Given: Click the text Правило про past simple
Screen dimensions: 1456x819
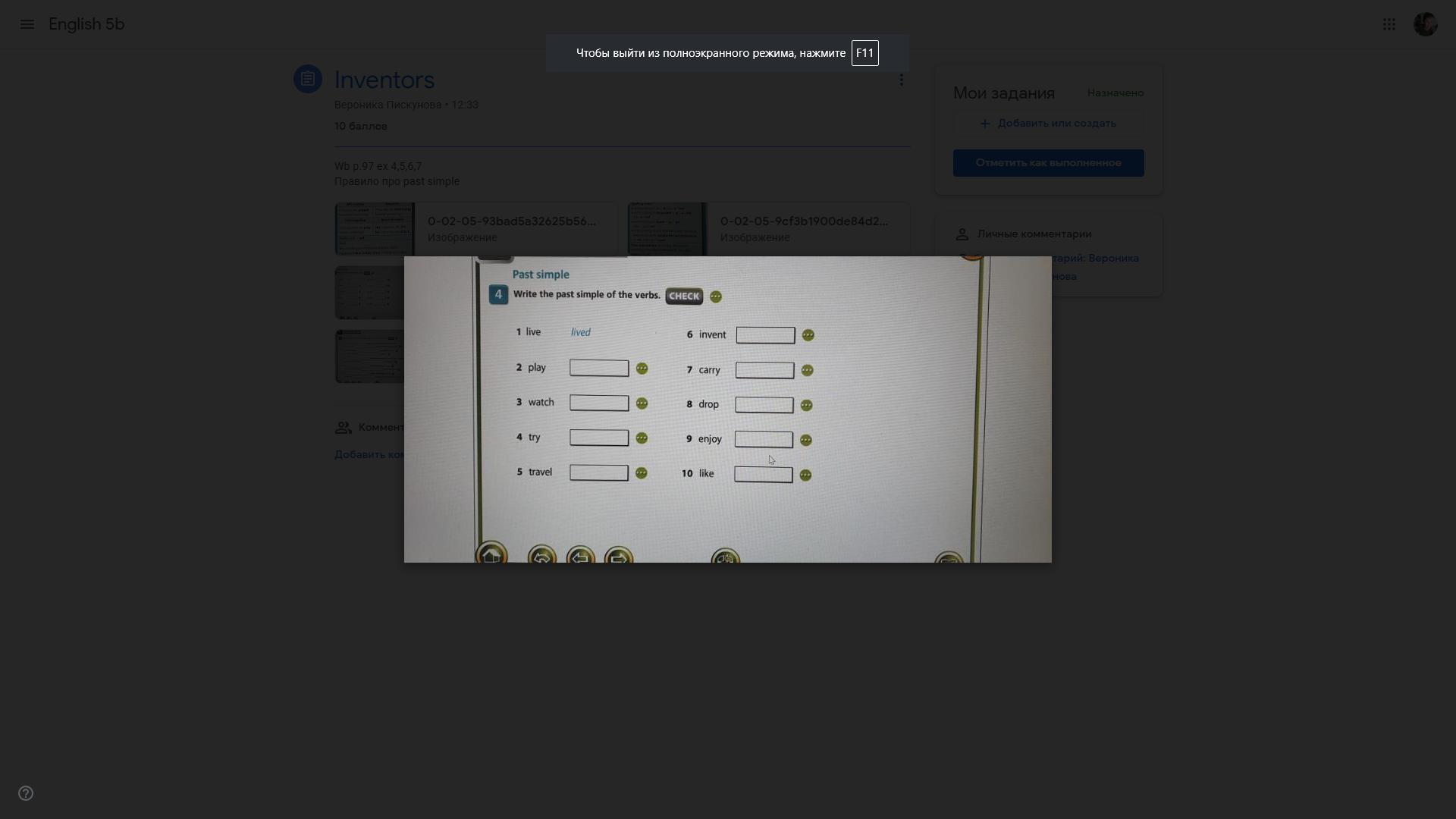Looking at the screenshot, I should coord(397,182).
